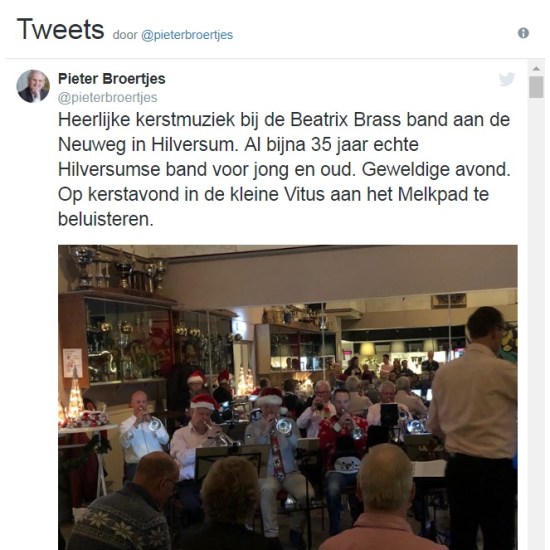The width and height of the screenshot is (550, 550).
Task: Open the Pieter Broertjes author name link
Action: [x=112, y=79]
